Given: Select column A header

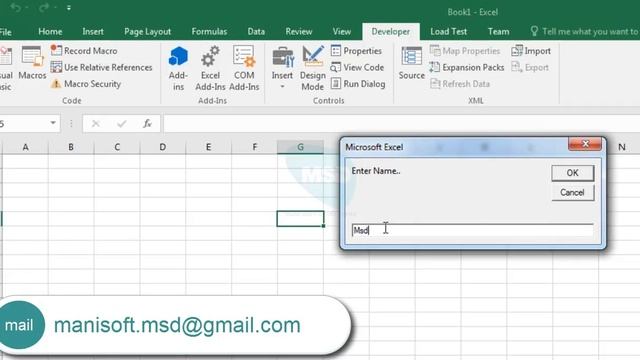Looking at the screenshot, I should pos(25,147).
